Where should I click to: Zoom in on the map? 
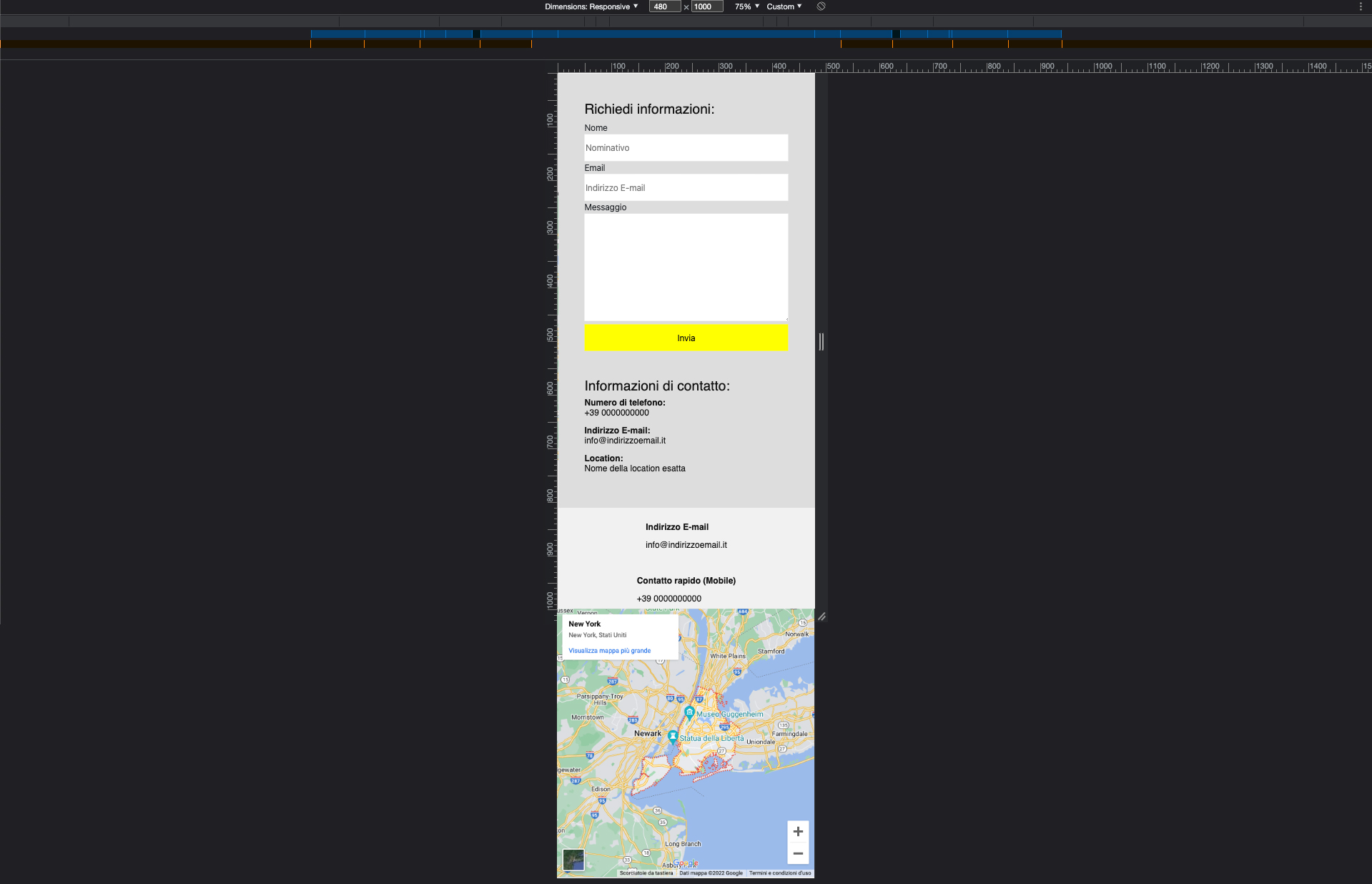point(798,832)
